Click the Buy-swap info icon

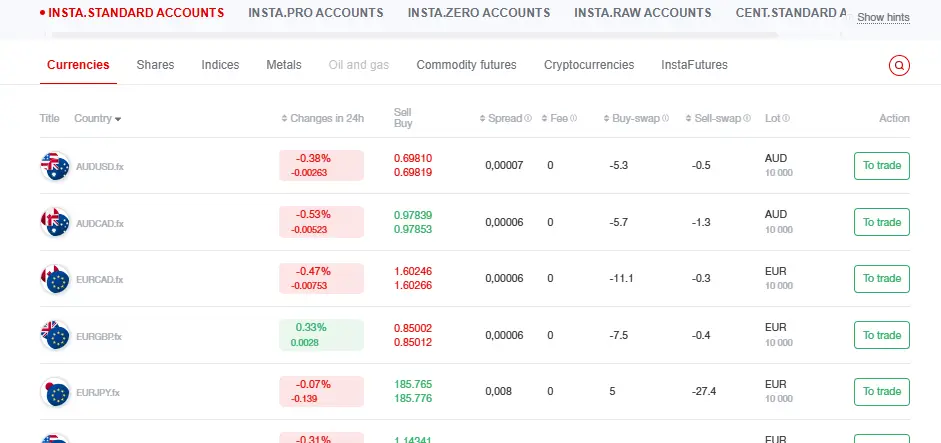click(666, 118)
